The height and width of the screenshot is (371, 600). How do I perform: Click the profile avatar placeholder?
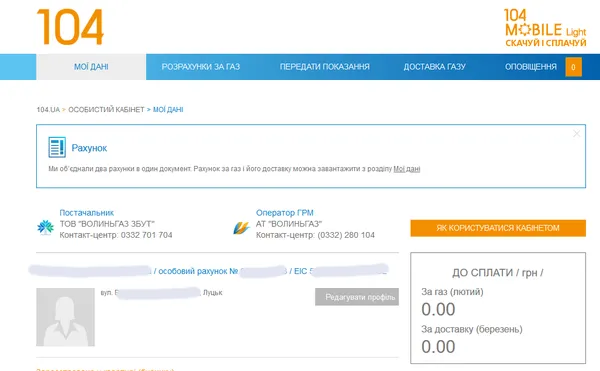(65, 317)
